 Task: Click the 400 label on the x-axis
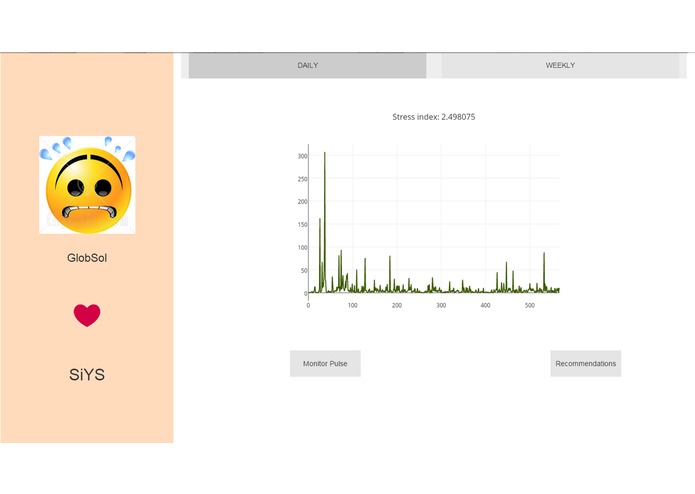[485, 305]
